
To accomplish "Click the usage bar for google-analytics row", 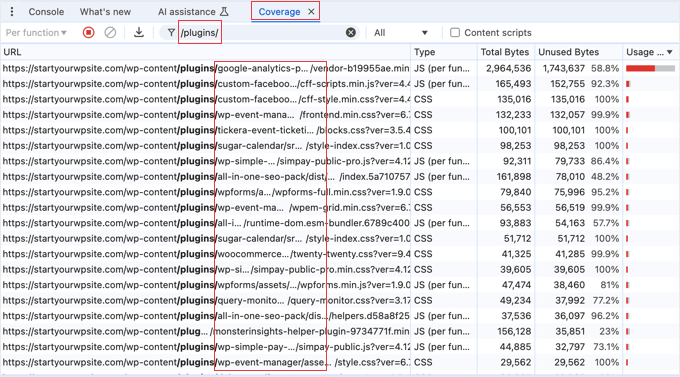I will click(x=650, y=68).
